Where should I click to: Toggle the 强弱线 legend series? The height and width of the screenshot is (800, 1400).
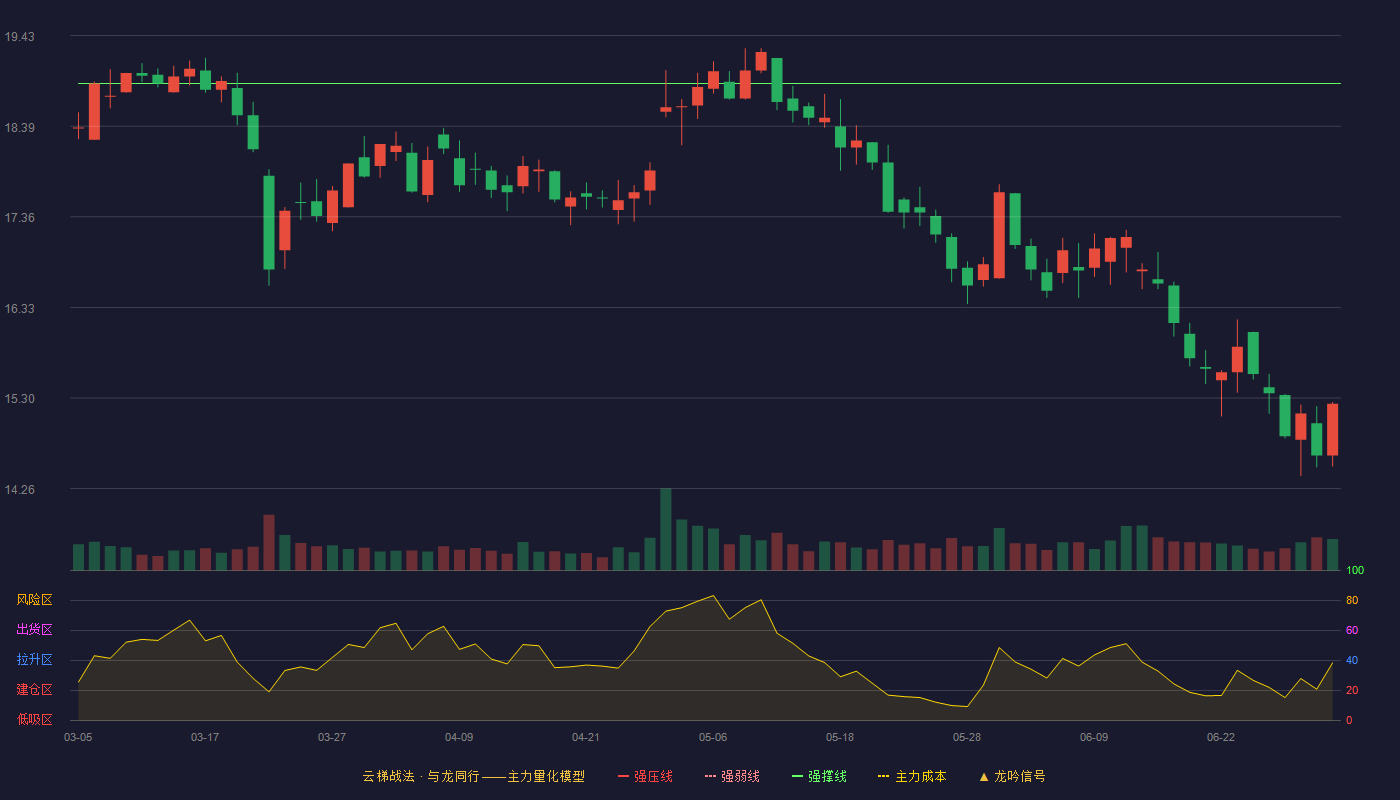click(732, 776)
